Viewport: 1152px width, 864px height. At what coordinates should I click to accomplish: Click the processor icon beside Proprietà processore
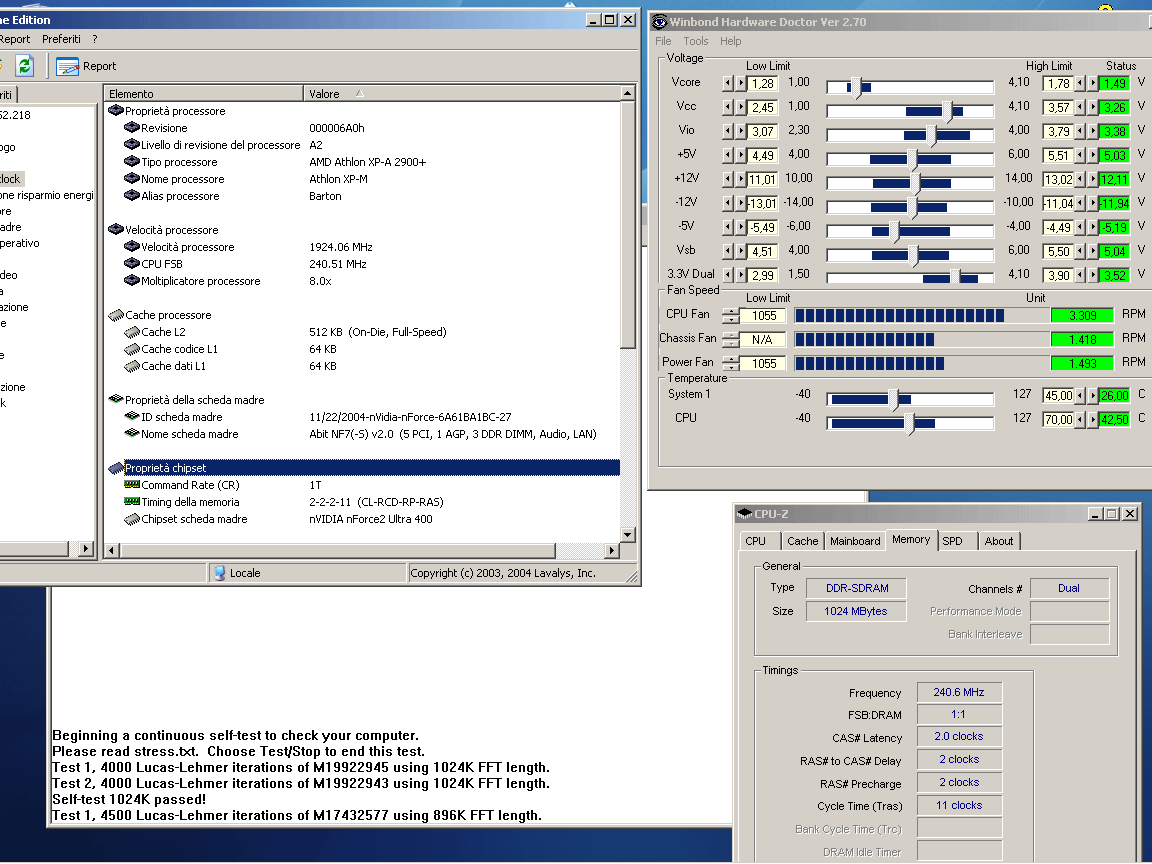click(x=115, y=110)
